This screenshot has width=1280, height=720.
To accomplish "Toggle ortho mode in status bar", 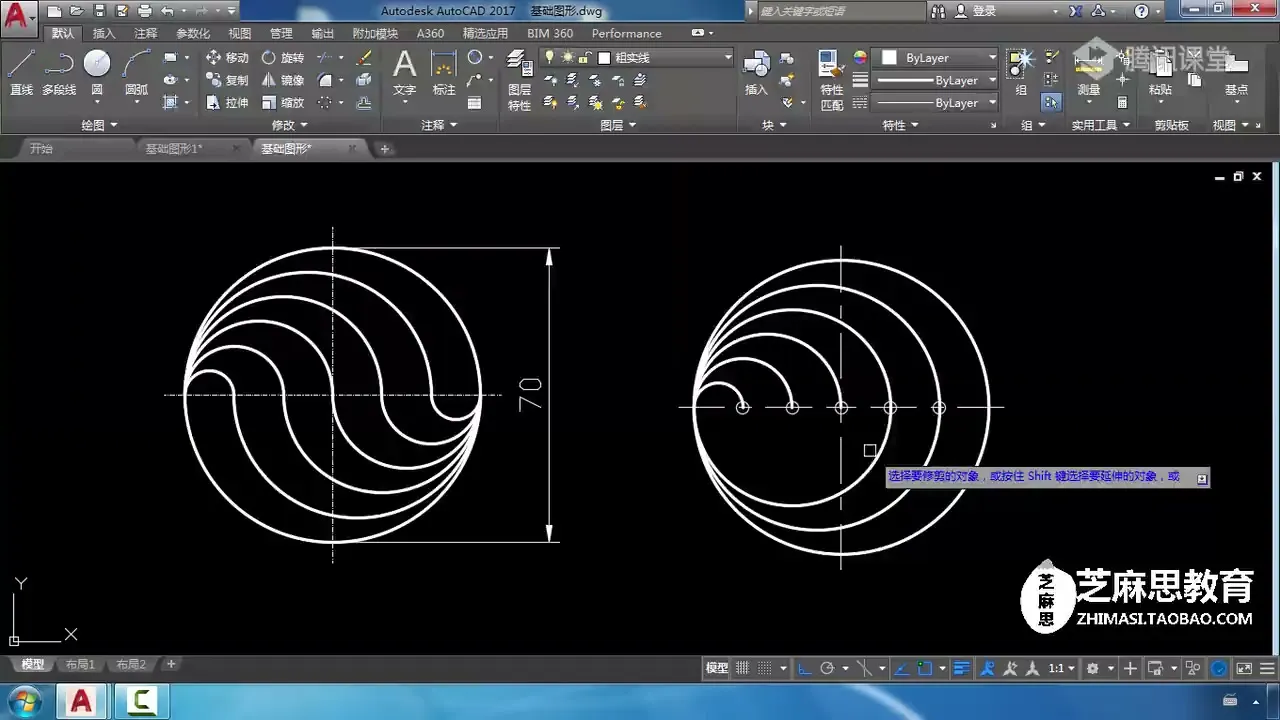I will click(804, 668).
